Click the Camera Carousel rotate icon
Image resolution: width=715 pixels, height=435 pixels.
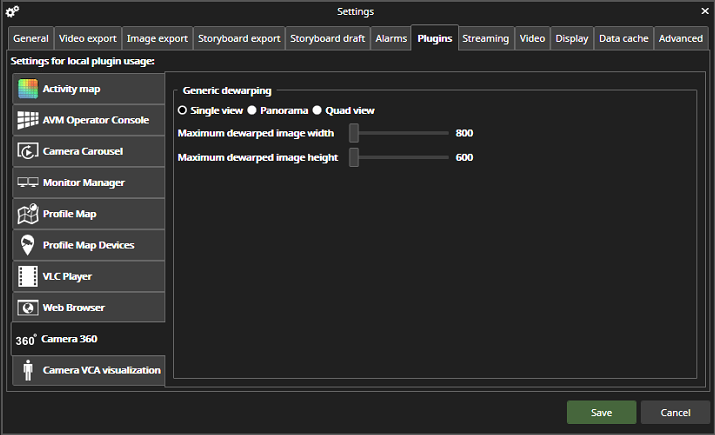[x=28, y=151]
